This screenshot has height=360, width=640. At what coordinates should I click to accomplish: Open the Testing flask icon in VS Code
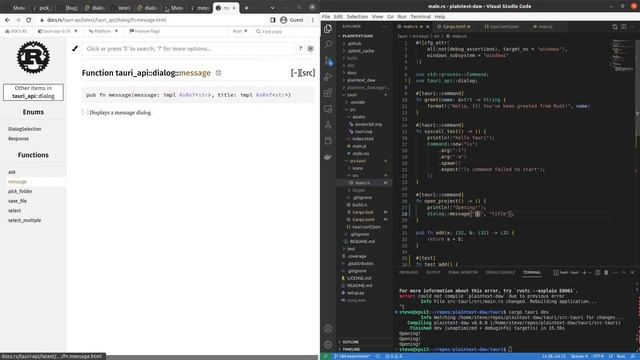click(x=328, y=125)
